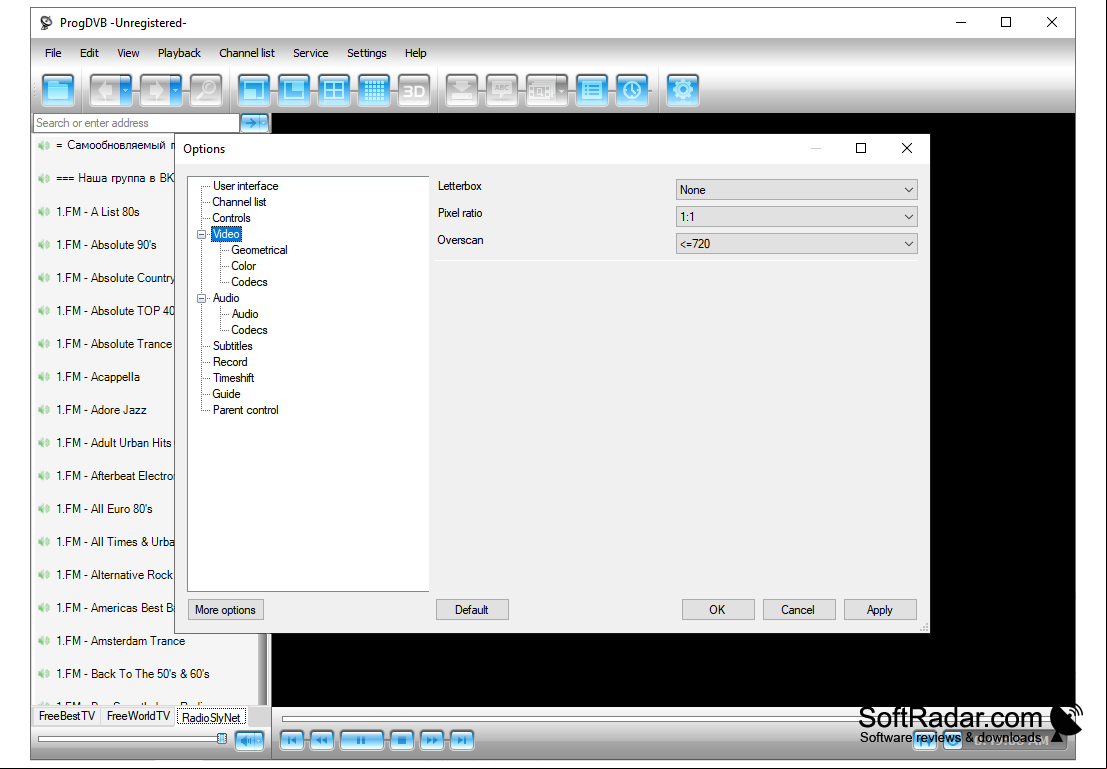Click the back arrow toolbar button
Viewport: 1107px width, 769px height.
click(104, 90)
